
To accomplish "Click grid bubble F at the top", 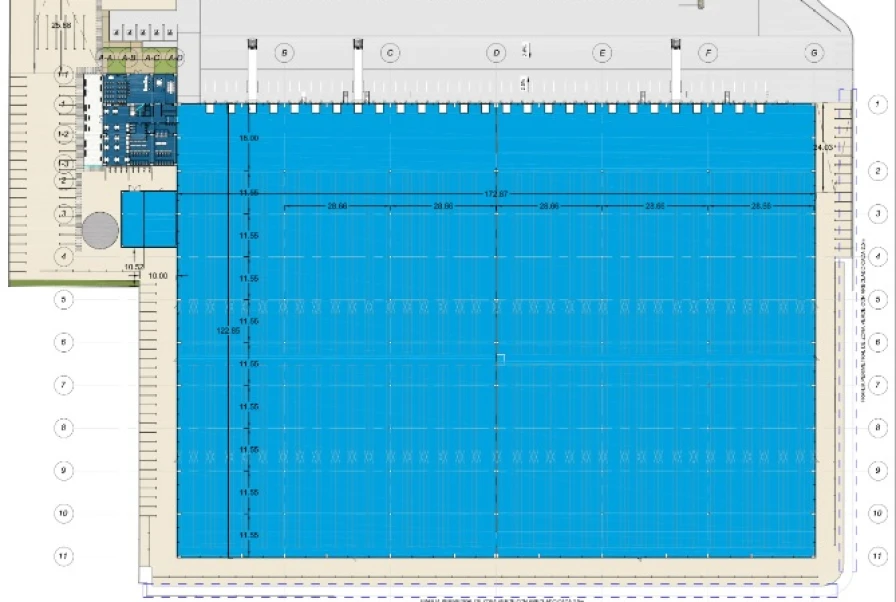I will 708,52.
